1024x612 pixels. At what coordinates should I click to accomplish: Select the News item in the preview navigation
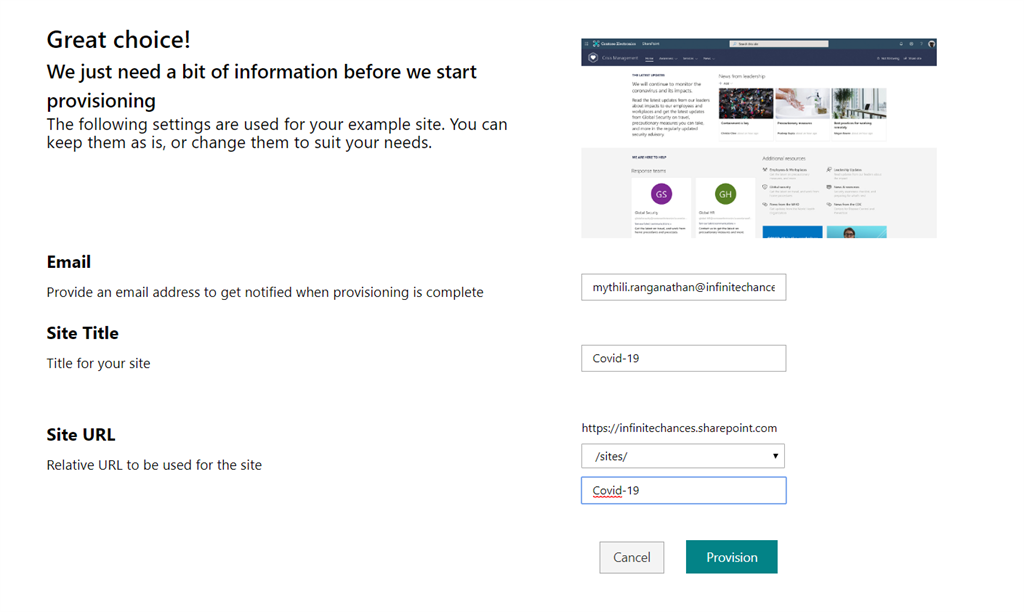(707, 59)
